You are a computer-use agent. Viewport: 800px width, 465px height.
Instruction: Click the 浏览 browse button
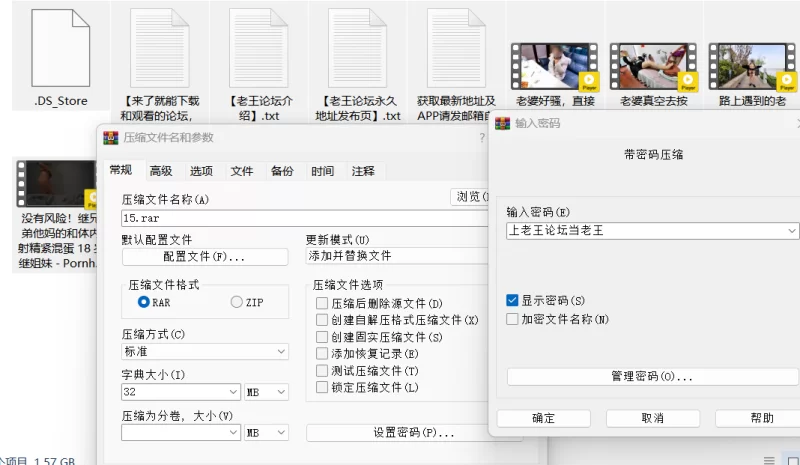coord(470,197)
